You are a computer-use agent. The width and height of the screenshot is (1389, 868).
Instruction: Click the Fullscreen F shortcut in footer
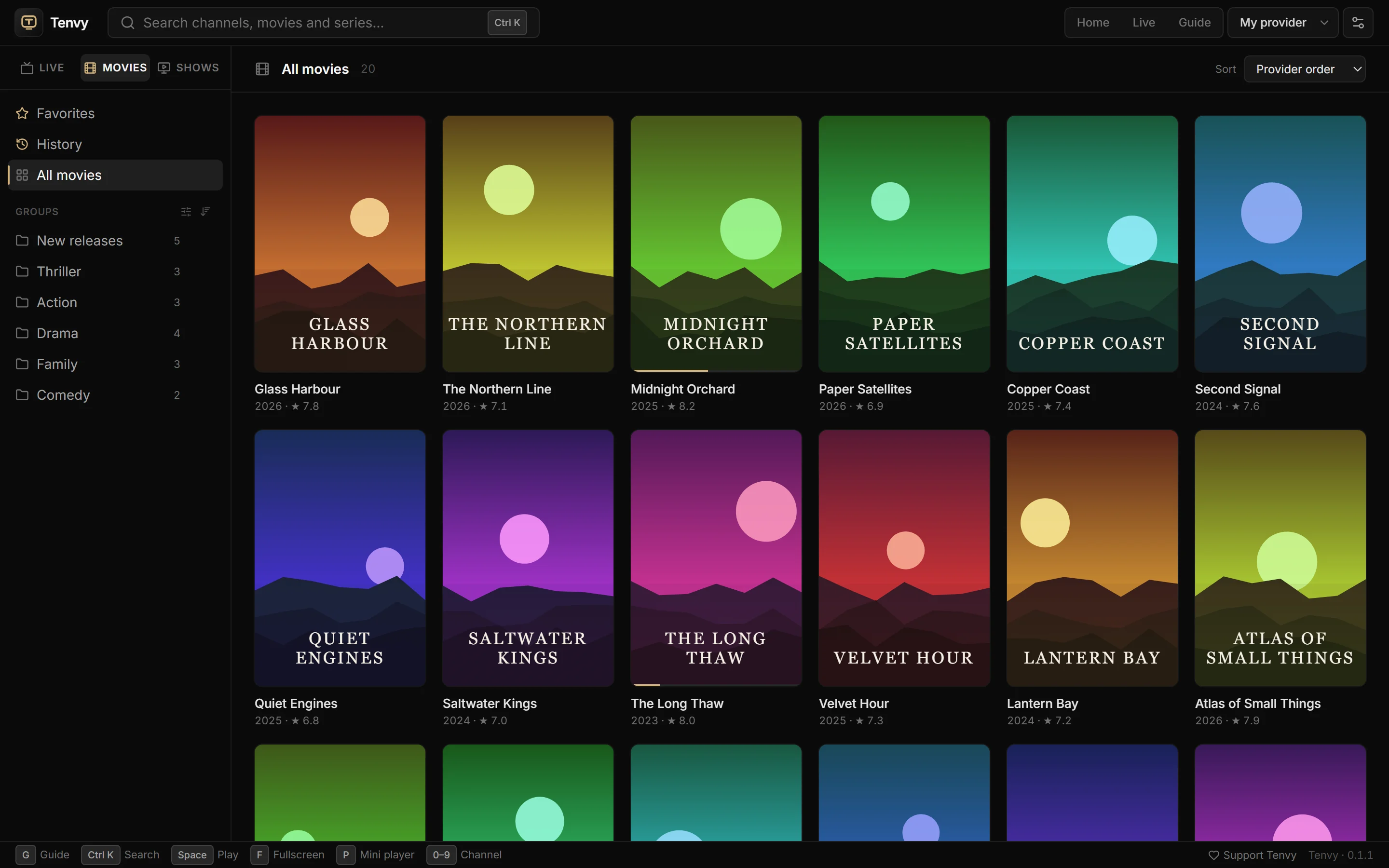click(x=287, y=855)
